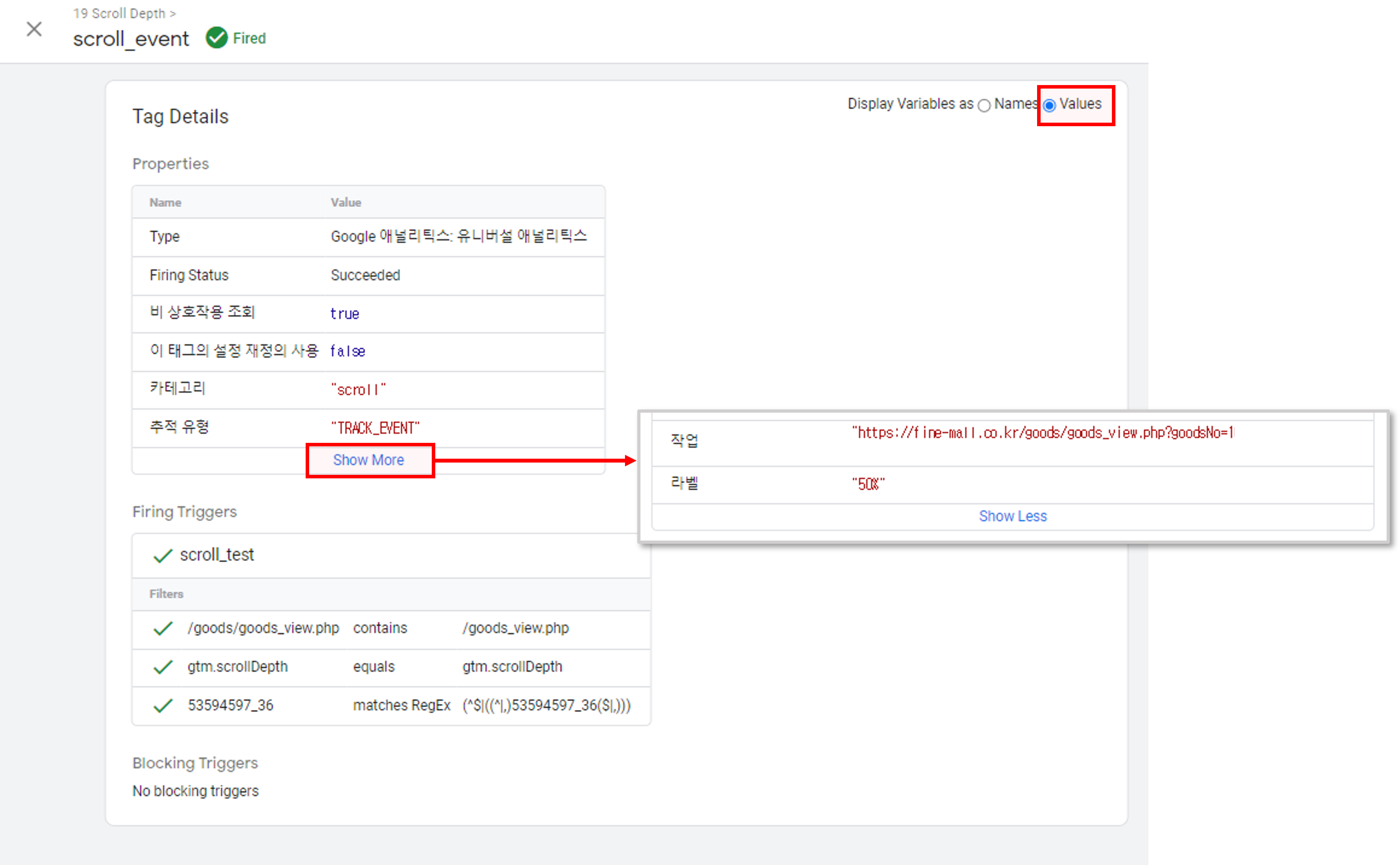1400x865 pixels.
Task: Expand properties with Show More
Action: coord(369,460)
